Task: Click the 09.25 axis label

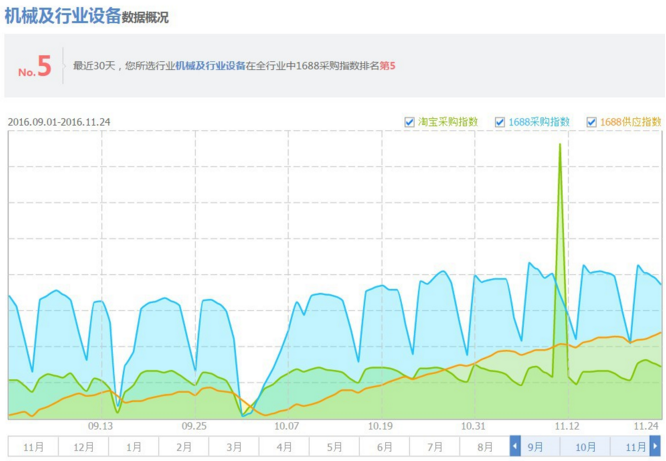Action: (194, 426)
